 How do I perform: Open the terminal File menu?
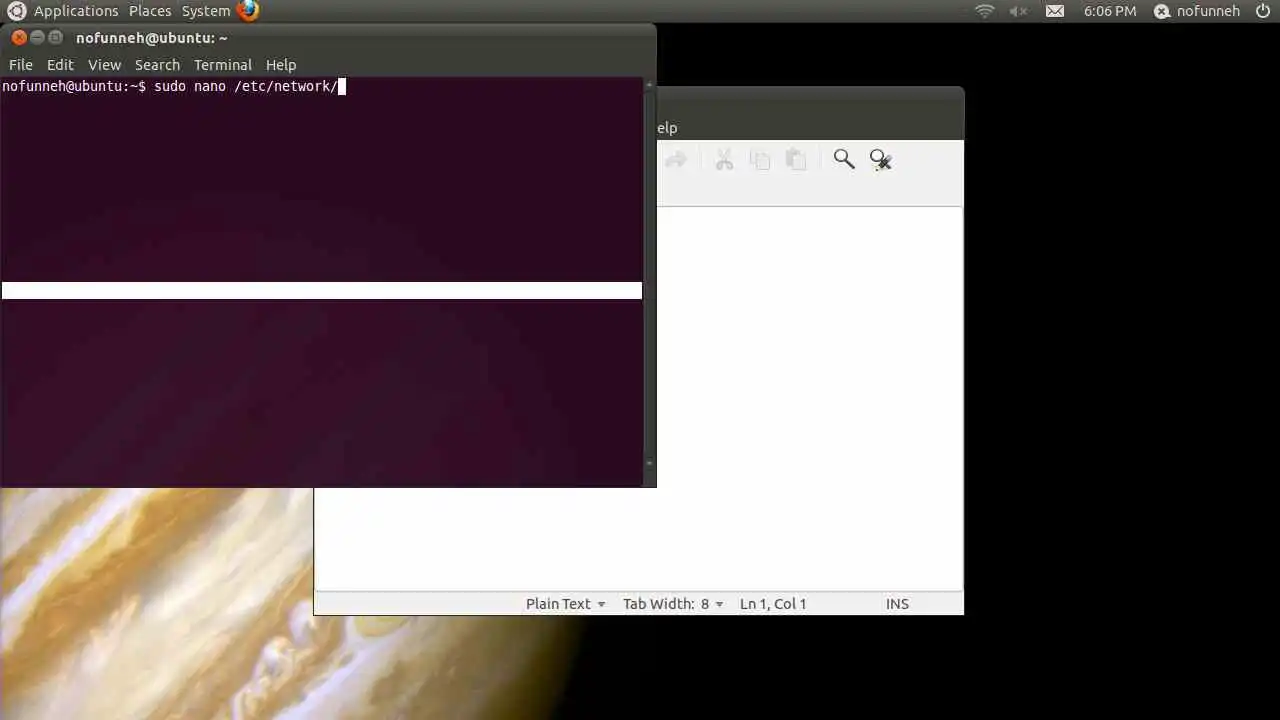21,65
